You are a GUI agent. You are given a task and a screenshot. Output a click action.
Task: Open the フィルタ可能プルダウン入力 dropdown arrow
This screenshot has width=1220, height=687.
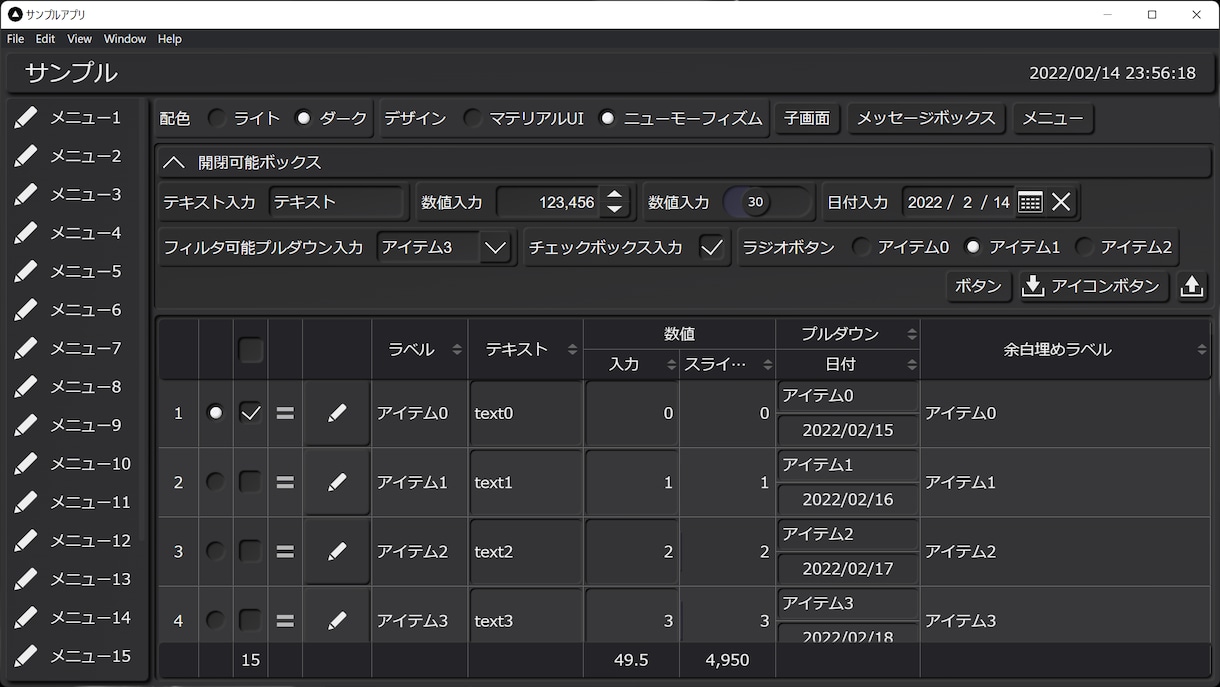(x=495, y=247)
